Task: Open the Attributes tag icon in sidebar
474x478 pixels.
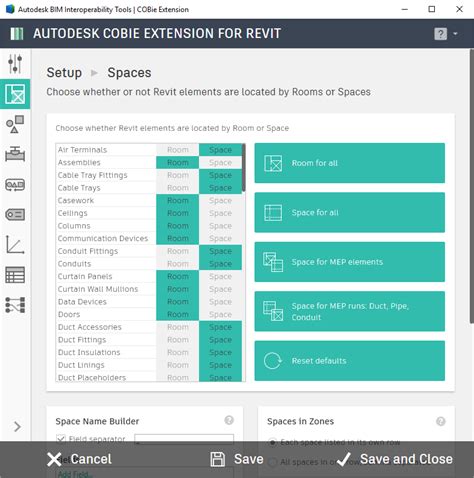Action: [x=15, y=215]
